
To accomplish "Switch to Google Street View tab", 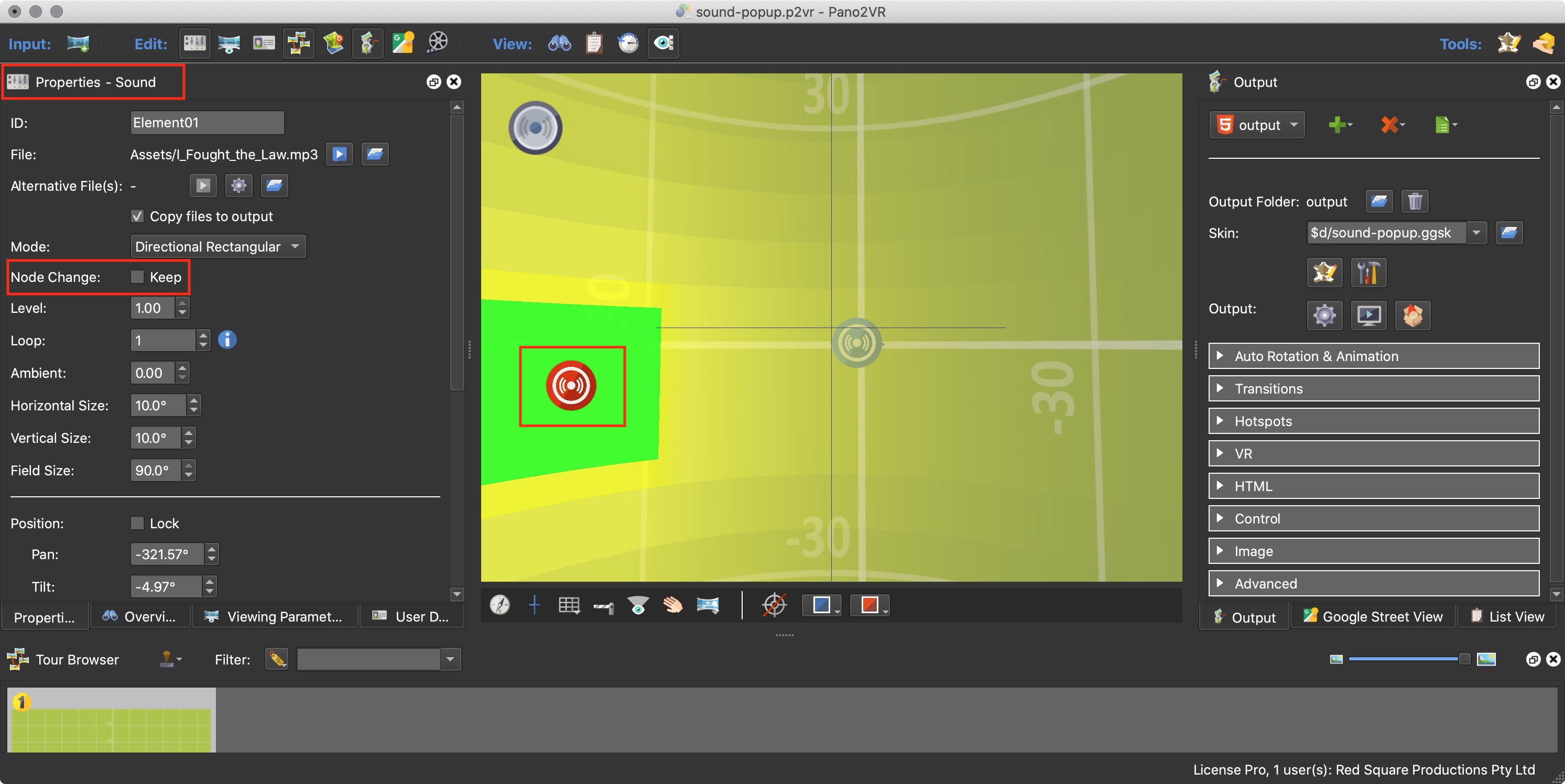I will [x=1373, y=616].
